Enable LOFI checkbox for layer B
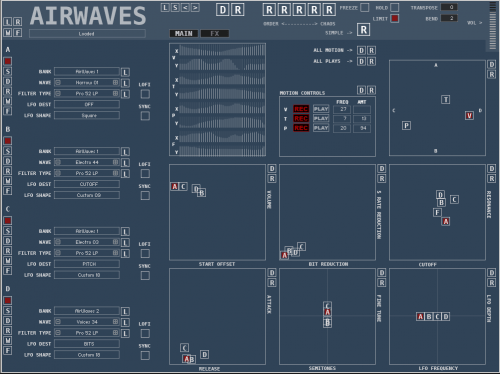This screenshot has height=374, width=500. (x=145, y=174)
